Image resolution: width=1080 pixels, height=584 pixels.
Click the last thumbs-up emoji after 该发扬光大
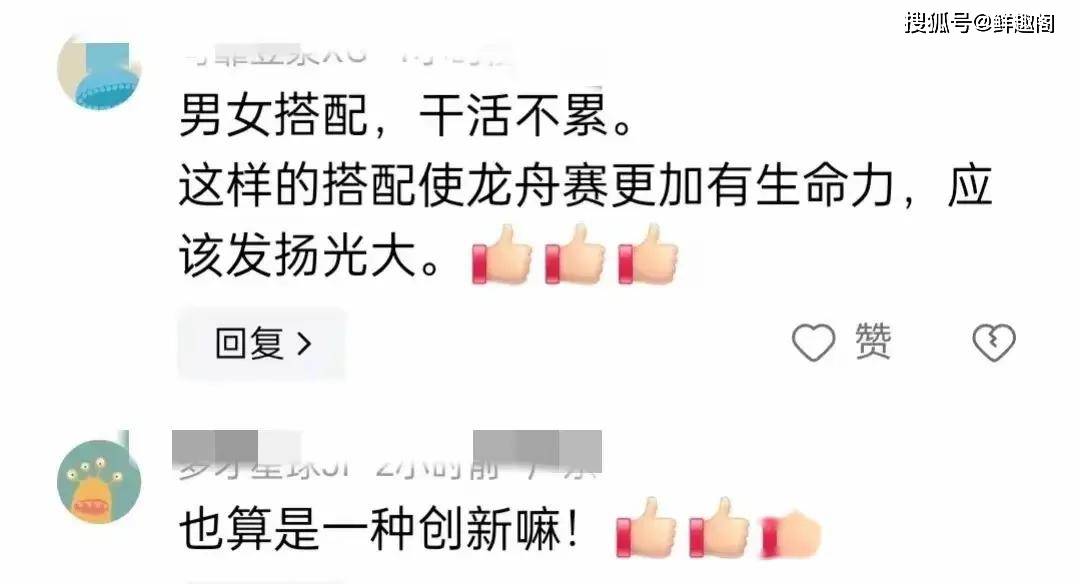point(647,255)
